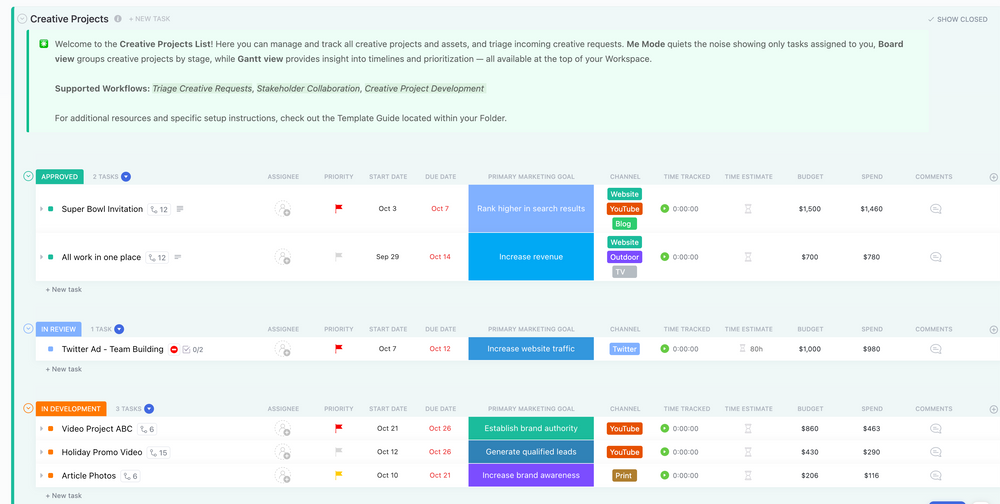Click the Budget column header in In Review
This screenshot has height=504, width=1000.
tap(810, 329)
